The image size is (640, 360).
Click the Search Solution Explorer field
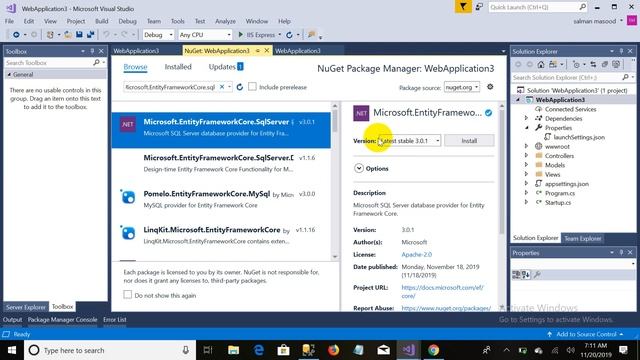pyautogui.click(x=567, y=77)
